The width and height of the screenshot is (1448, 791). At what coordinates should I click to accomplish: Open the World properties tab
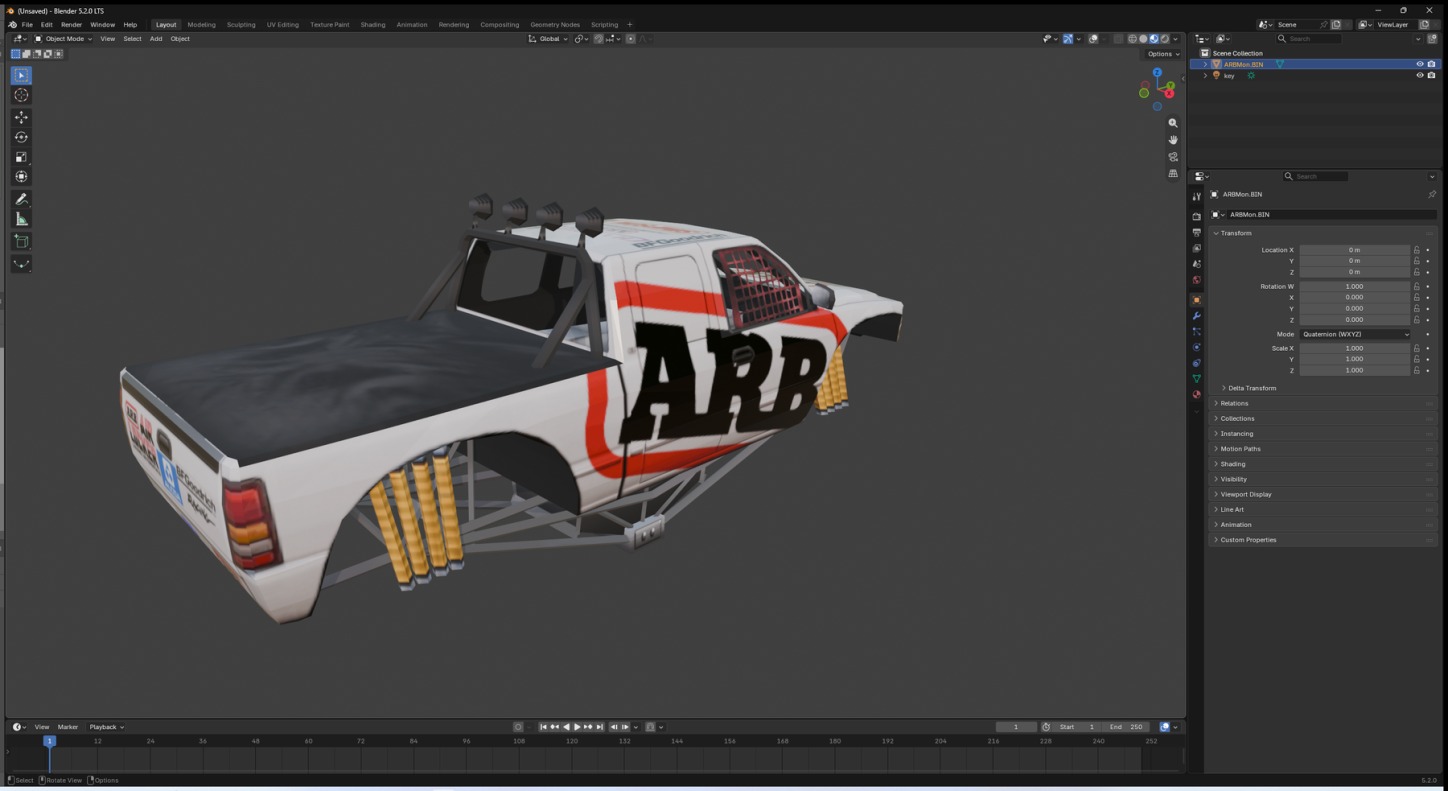(x=1196, y=280)
